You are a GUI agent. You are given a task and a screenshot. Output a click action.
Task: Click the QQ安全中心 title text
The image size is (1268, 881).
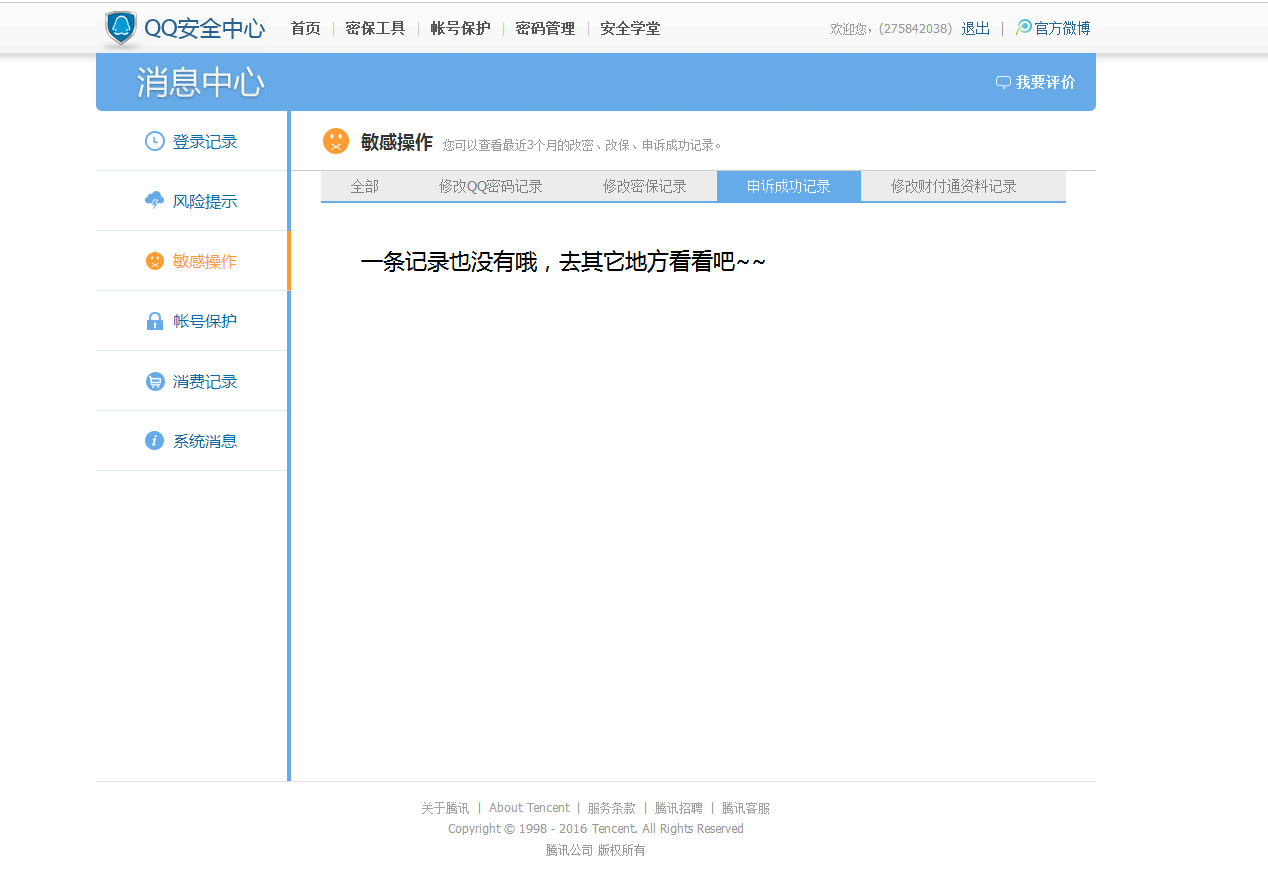click(x=205, y=28)
